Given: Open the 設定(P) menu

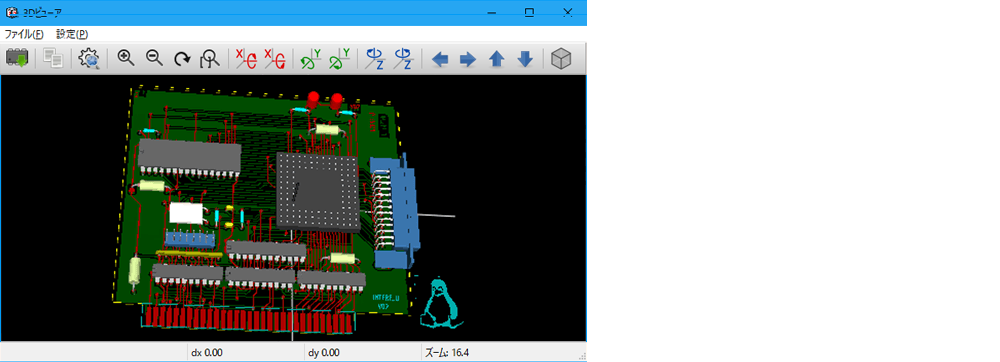Looking at the screenshot, I should tap(72, 34).
